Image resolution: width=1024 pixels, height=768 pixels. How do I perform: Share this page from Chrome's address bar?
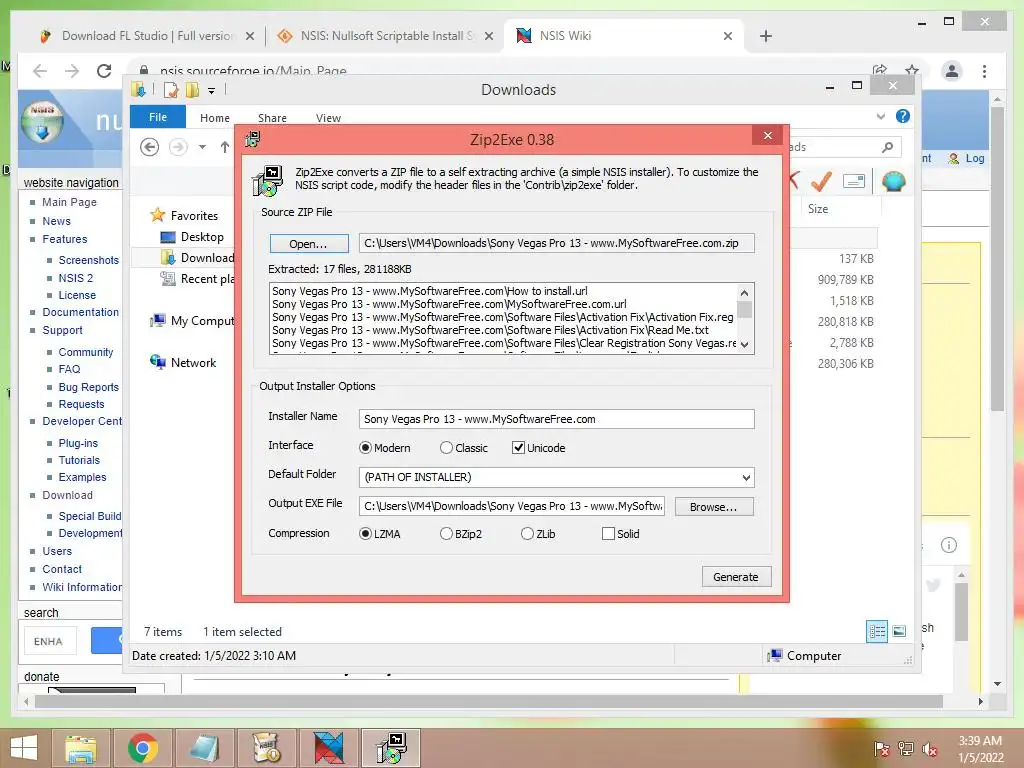click(x=880, y=70)
